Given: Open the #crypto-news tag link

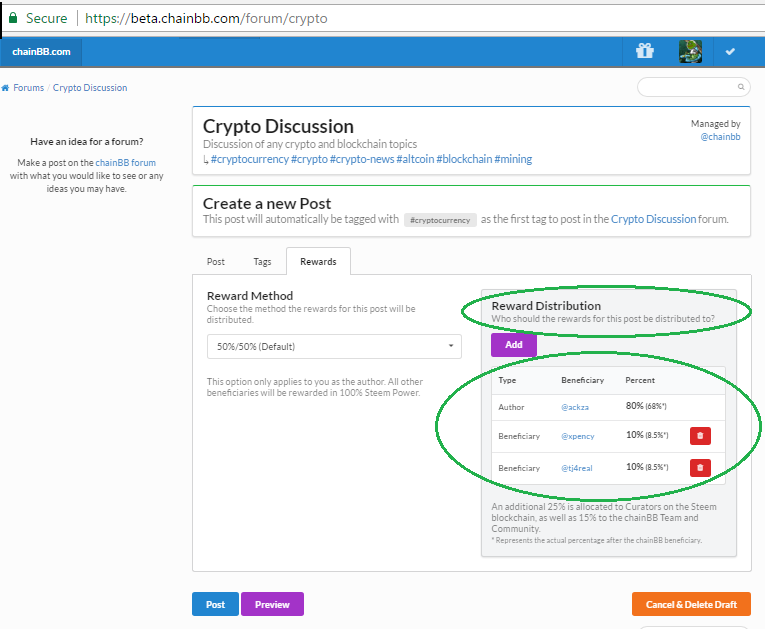Looking at the screenshot, I should (x=362, y=159).
